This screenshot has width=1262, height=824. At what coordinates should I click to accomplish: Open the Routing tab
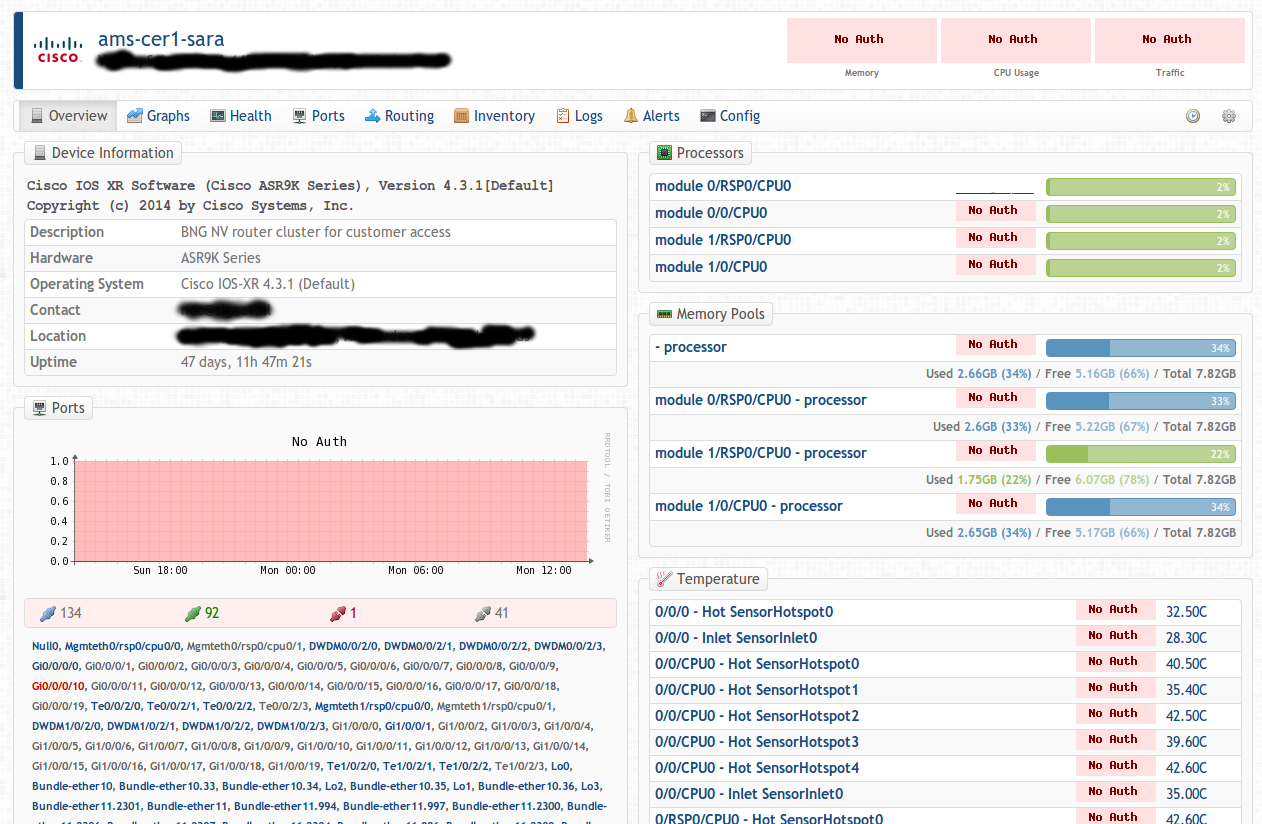tap(399, 116)
